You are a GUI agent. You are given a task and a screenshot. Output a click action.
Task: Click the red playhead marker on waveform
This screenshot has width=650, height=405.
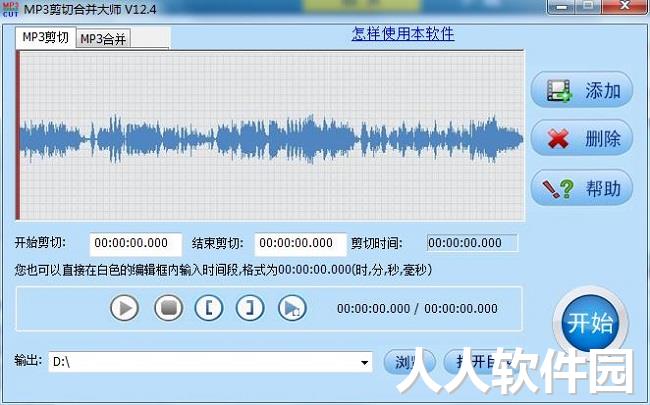pos(18,136)
